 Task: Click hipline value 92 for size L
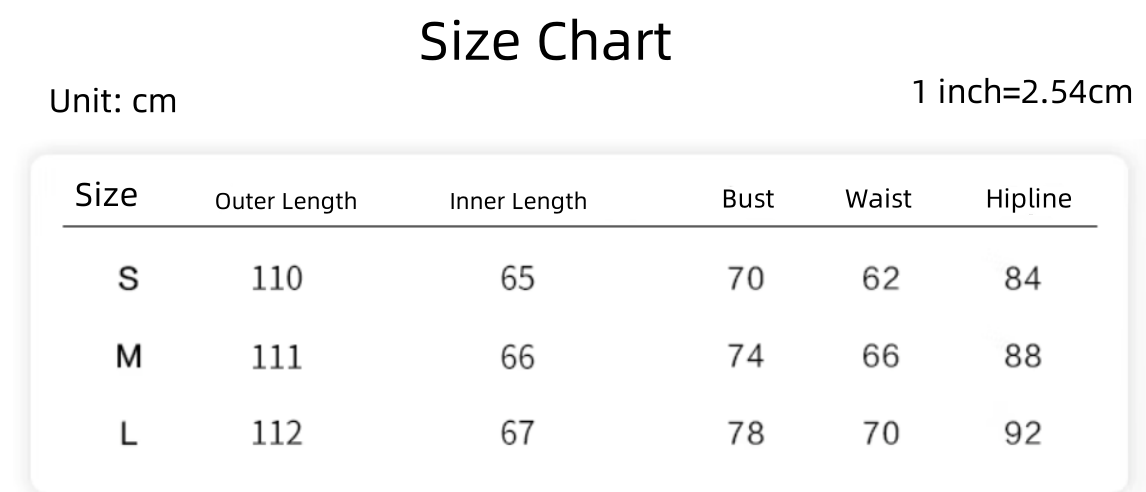(x=1022, y=434)
